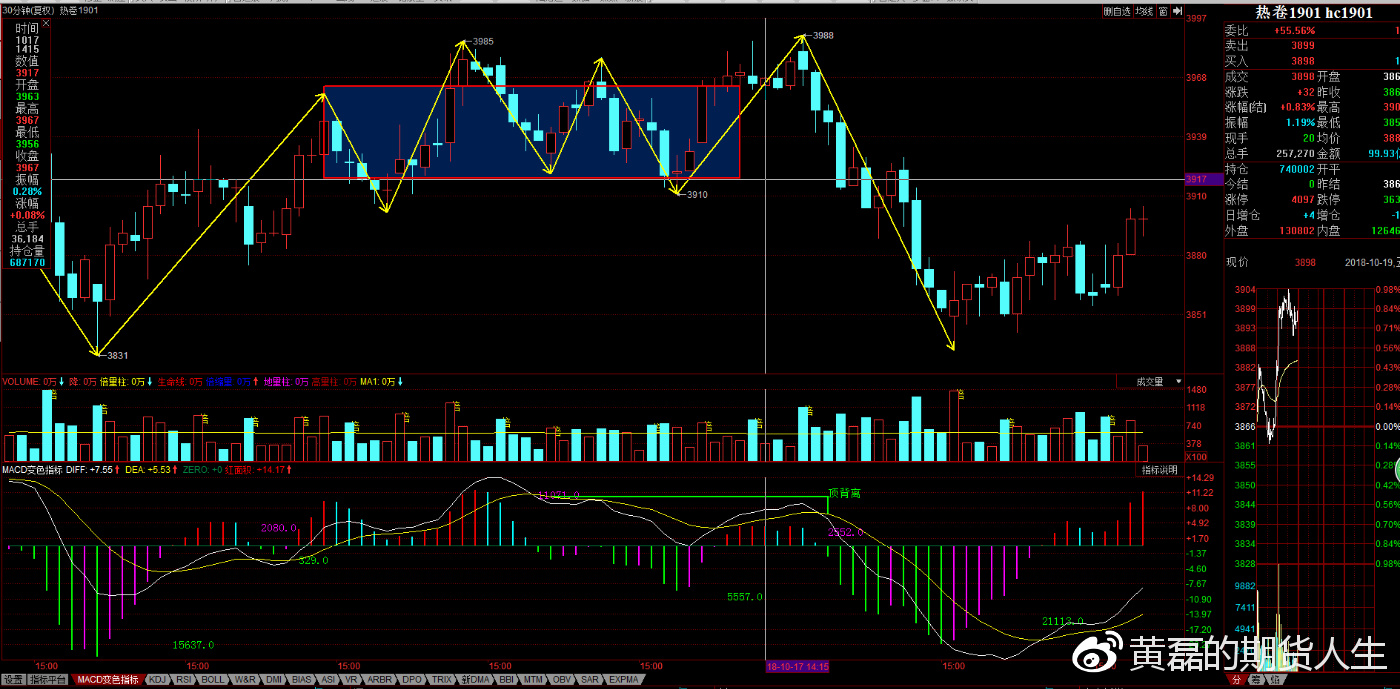Click the 持仓 740002 value
This screenshot has height=689, width=1400.
(x=1296, y=168)
